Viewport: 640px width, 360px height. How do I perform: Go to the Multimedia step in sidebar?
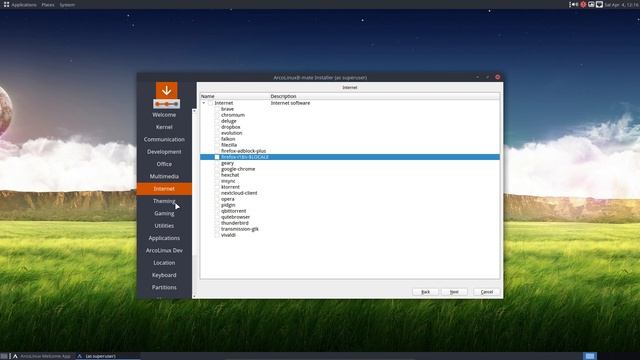click(164, 176)
